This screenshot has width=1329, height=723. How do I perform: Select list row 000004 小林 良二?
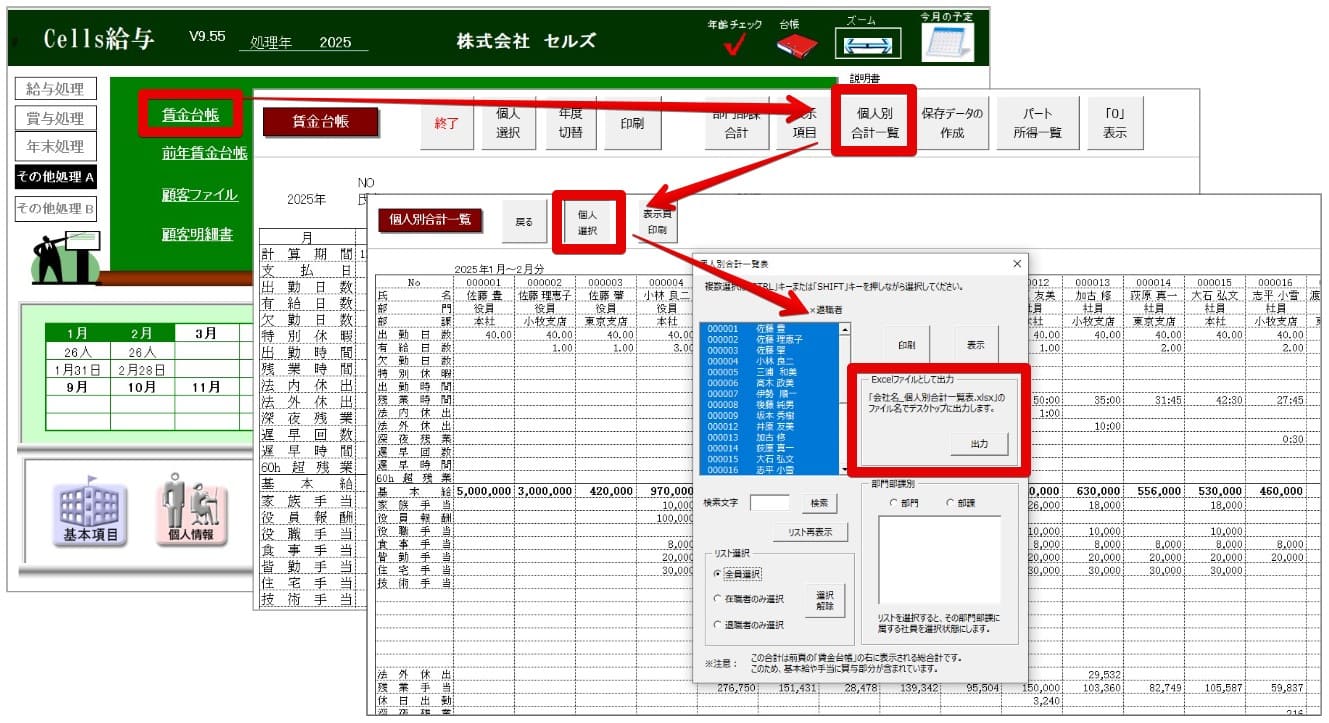[x=769, y=360]
